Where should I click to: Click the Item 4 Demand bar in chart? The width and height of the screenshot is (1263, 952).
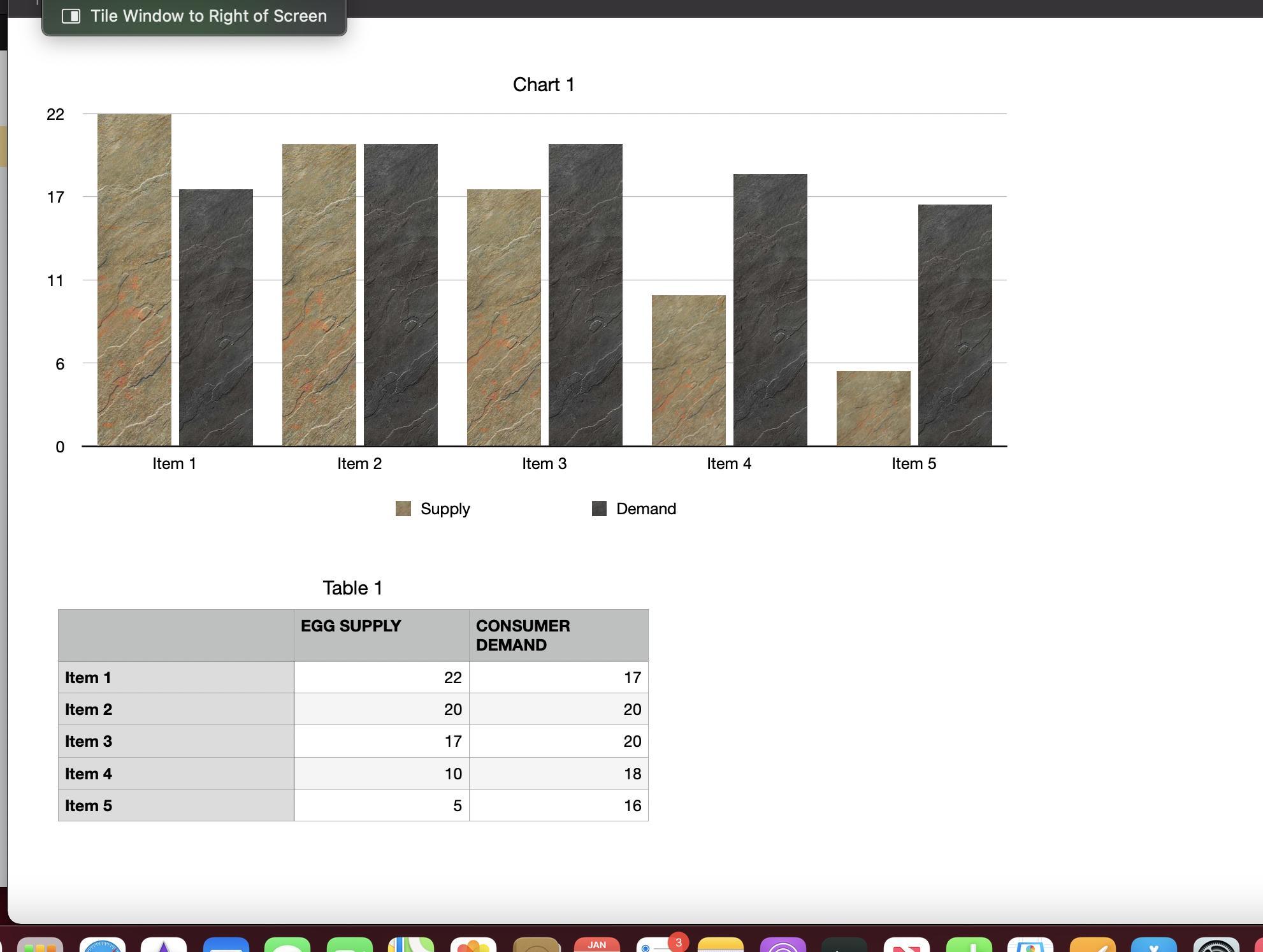point(770,310)
